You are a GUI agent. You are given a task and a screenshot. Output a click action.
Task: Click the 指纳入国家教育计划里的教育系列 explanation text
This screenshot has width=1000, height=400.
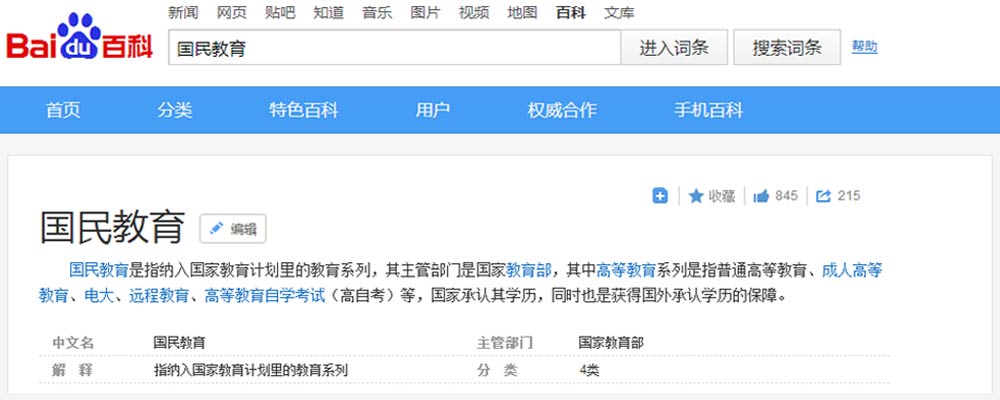(251, 370)
